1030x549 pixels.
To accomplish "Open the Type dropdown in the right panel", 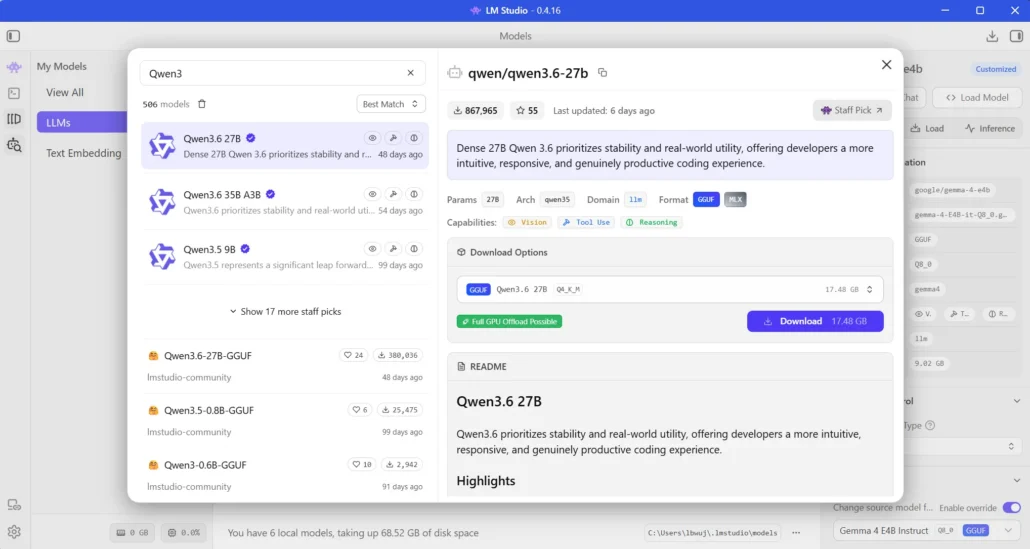I will tap(962, 447).
